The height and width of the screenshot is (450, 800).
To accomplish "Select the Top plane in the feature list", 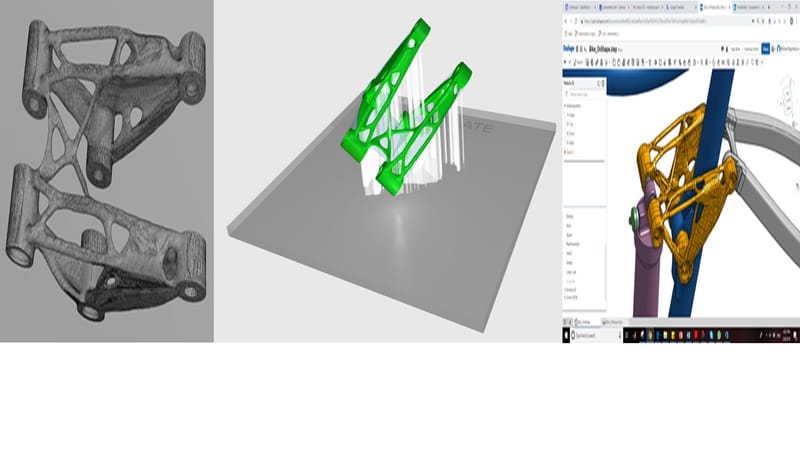I will pyautogui.click(x=572, y=124).
